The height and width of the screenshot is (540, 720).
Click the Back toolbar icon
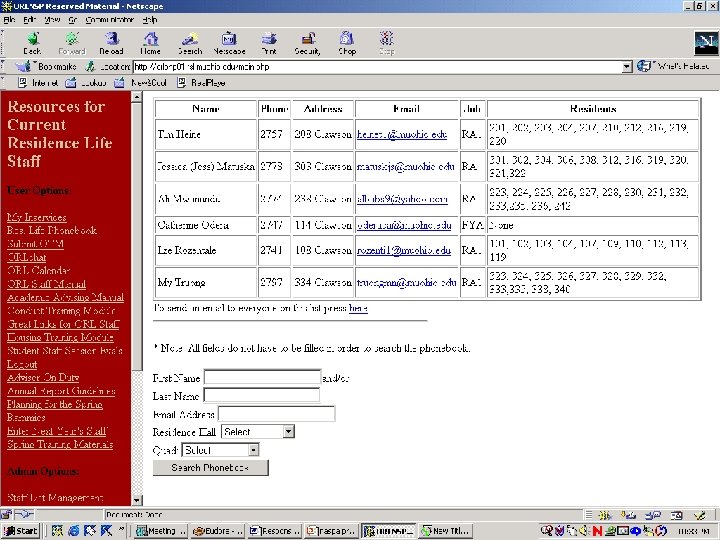[32, 41]
